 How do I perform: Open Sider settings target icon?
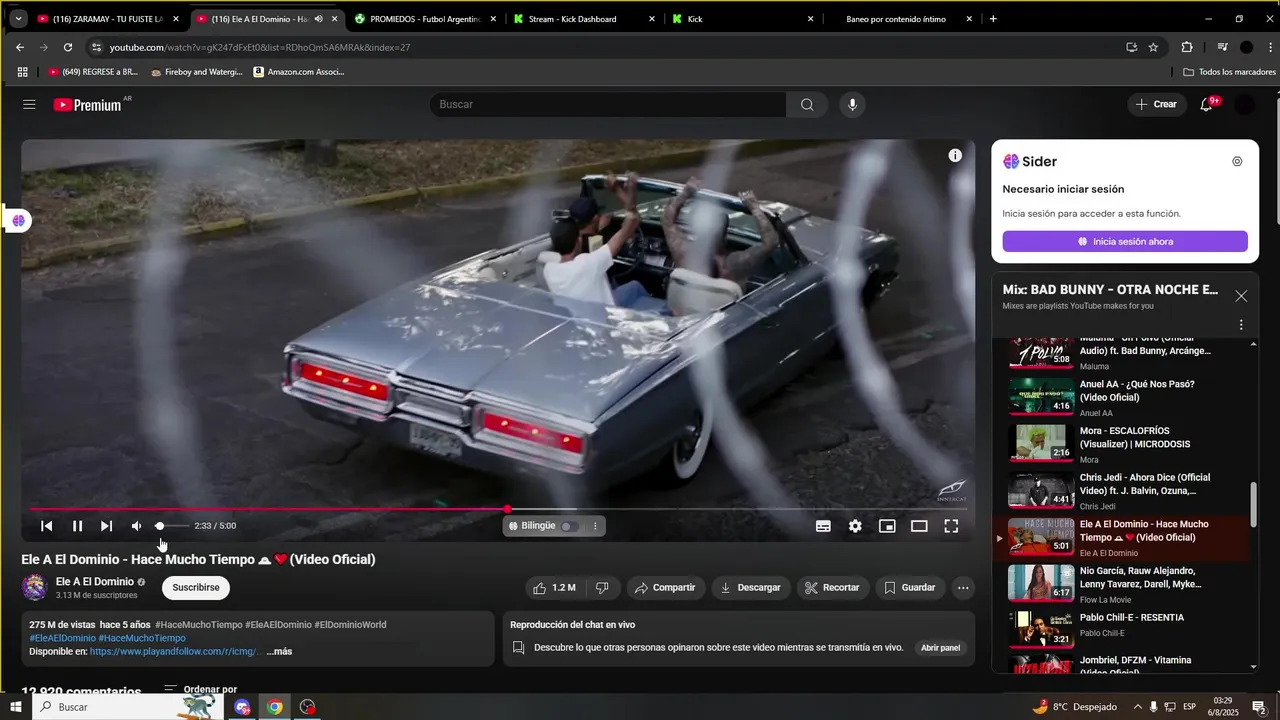point(1237,161)
